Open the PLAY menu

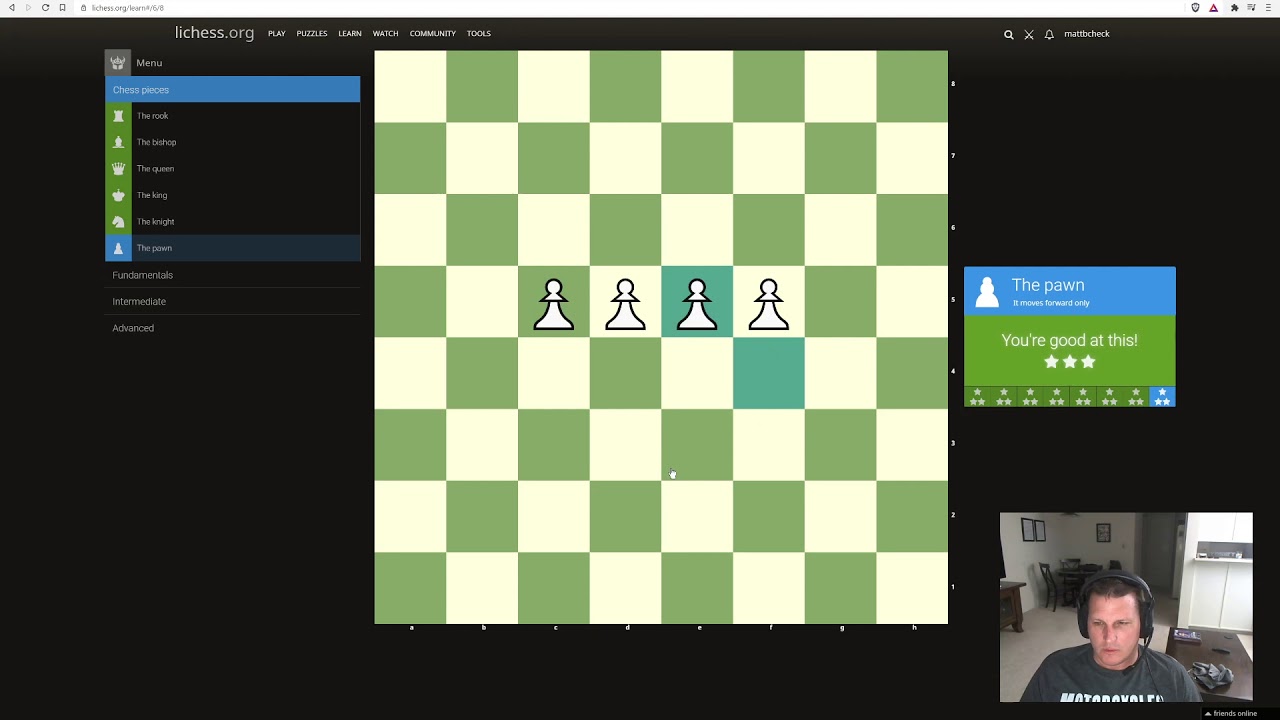[x=276, y=34]
